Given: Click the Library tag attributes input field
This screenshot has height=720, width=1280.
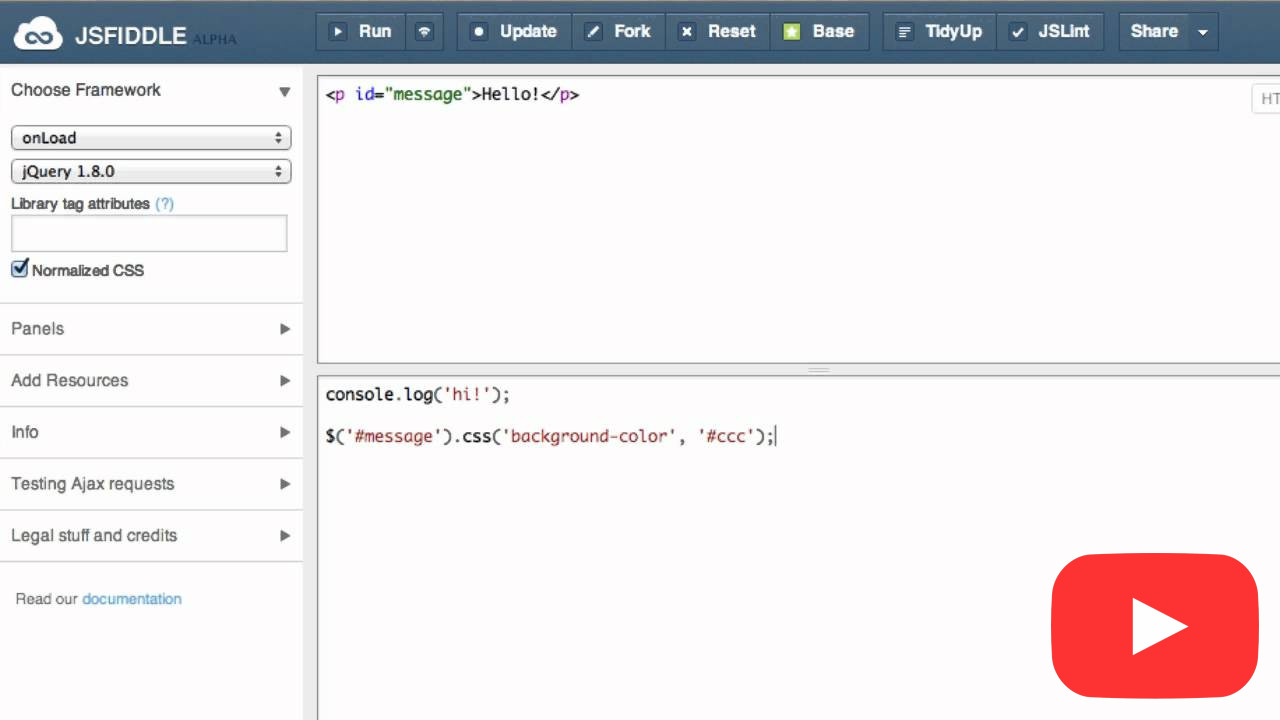Looking at the screenshot, I should pos(149,233).
